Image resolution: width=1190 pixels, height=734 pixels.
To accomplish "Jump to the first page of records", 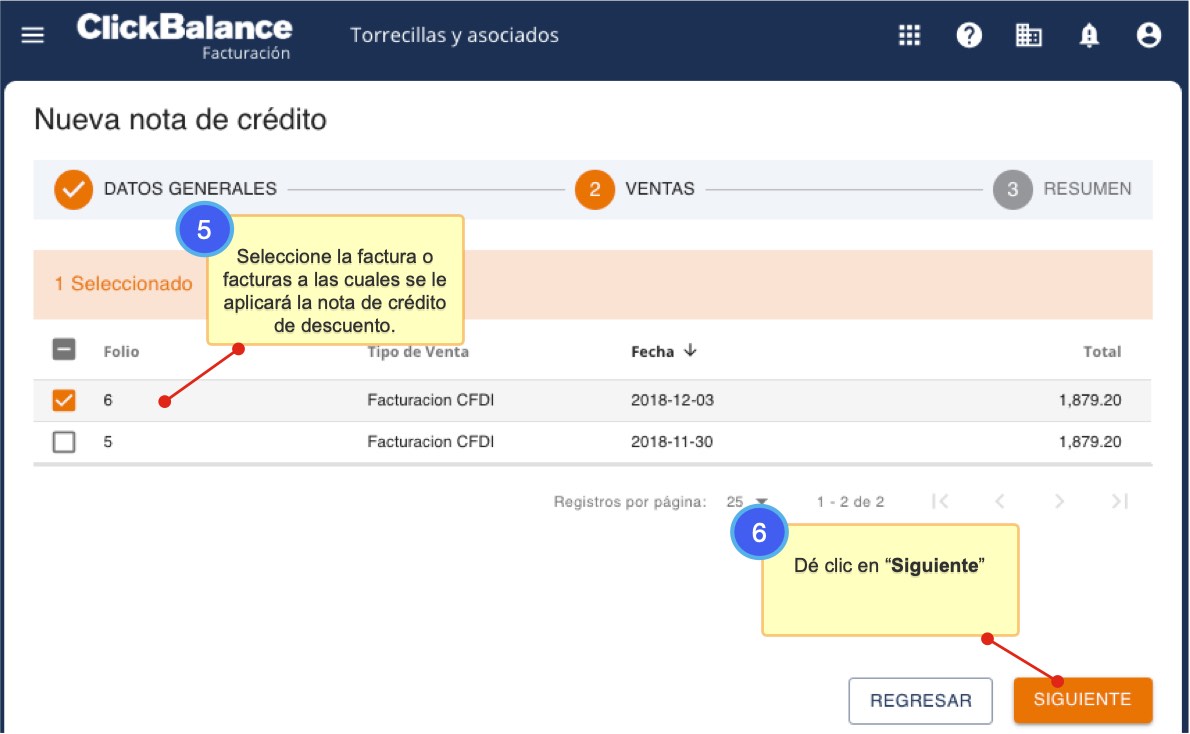I will click(939, 501).
